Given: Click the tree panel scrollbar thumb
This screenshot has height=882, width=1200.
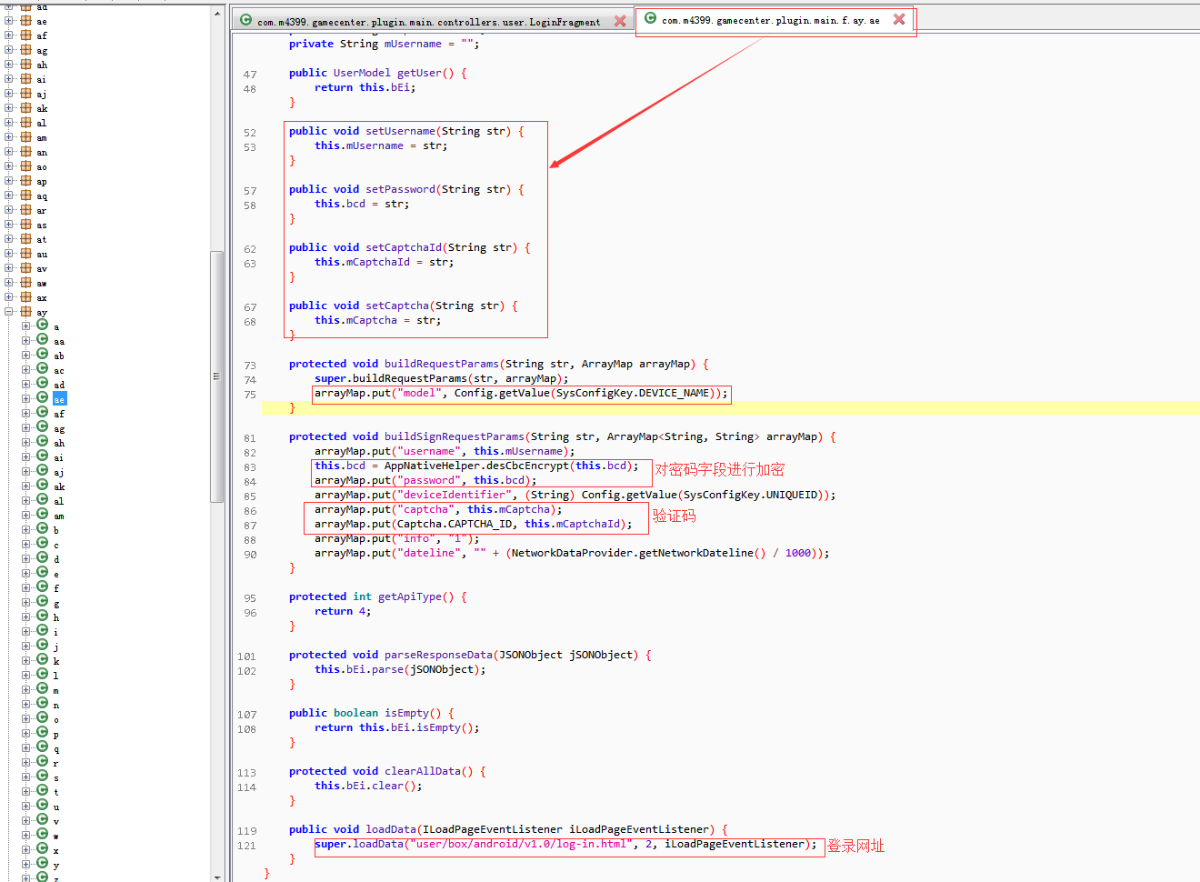Looking at the screenshot, I should pyautogui.click(x=217, y=376).
